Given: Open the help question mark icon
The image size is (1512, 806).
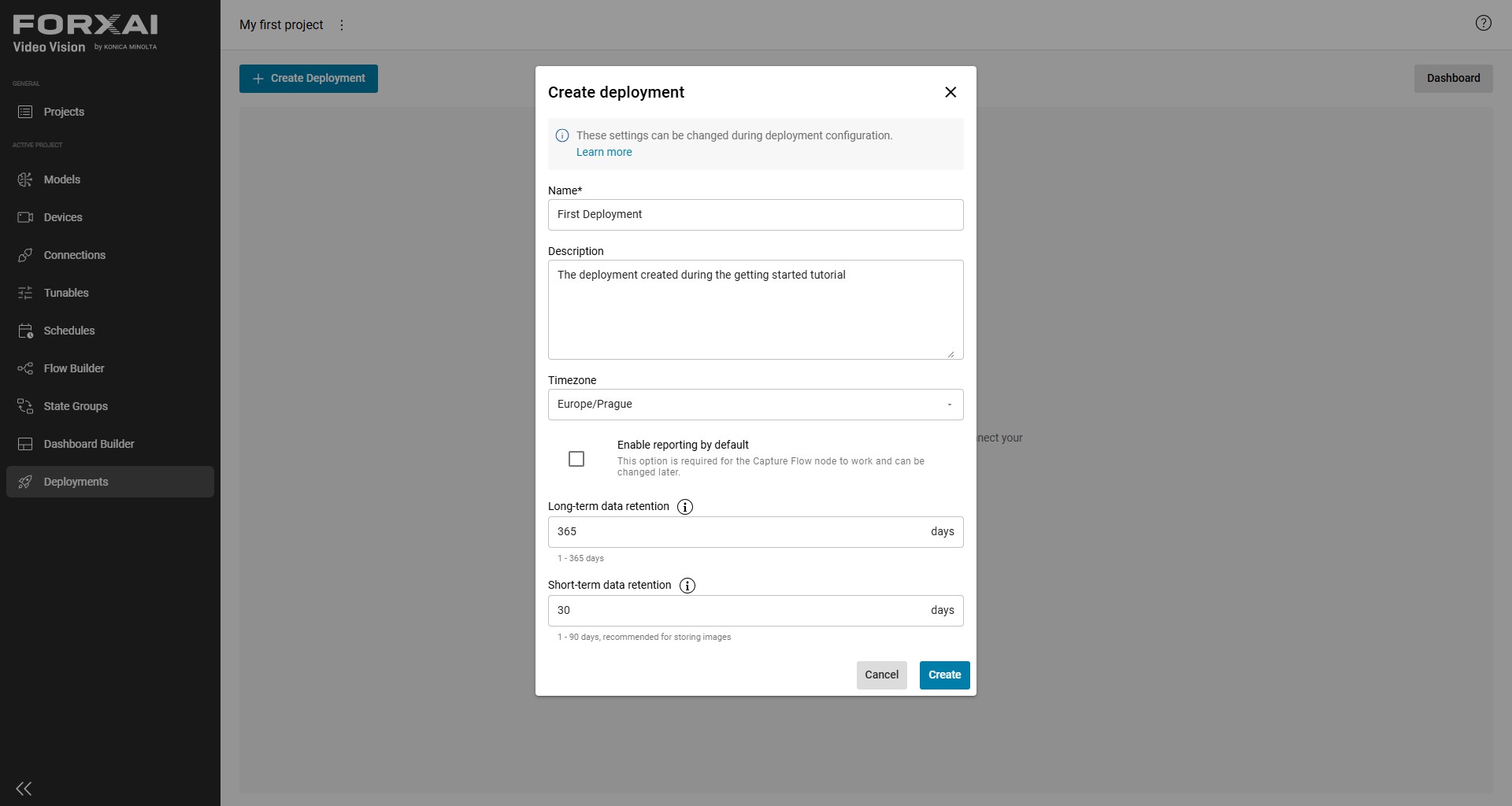Looking at the screenshot, I should click(1484, 23).
